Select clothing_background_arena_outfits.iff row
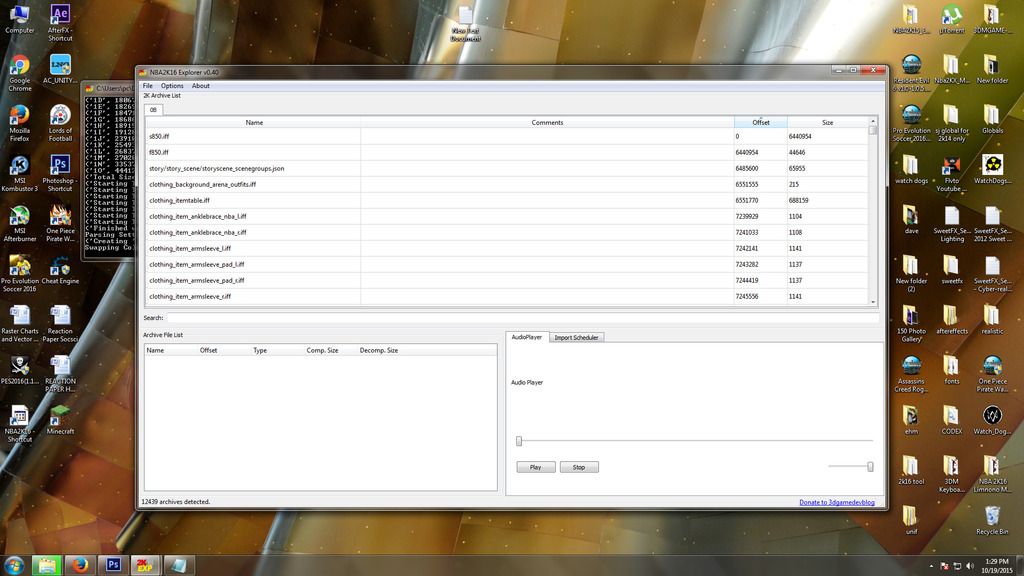The height and width of the screenshot is (576, 1024). pyautogui.click(x=507, y=184)
